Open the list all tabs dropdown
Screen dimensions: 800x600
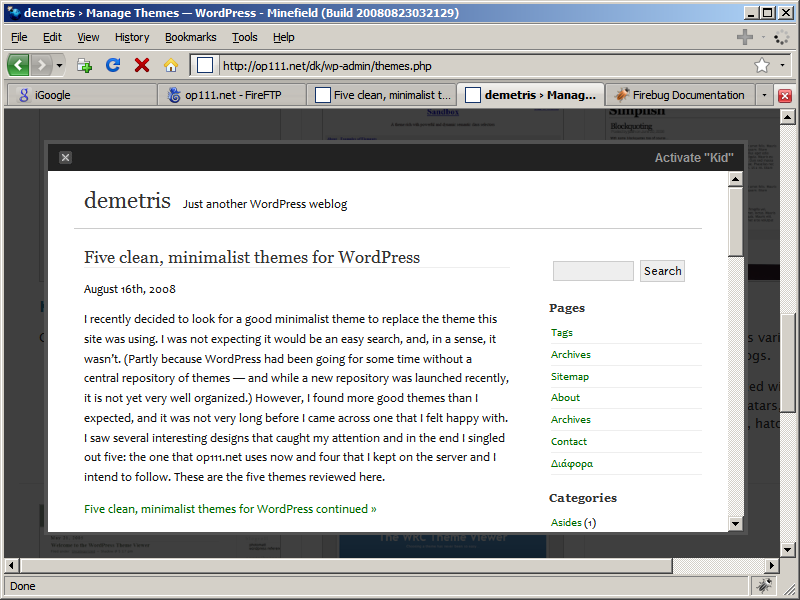click(764, 95)
